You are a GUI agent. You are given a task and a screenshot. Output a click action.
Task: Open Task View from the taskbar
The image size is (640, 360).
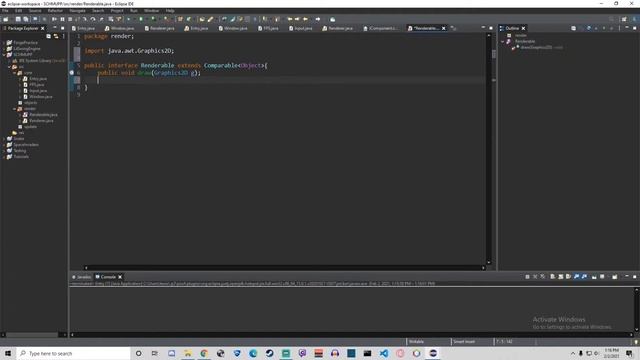click(x=155, y=353)
